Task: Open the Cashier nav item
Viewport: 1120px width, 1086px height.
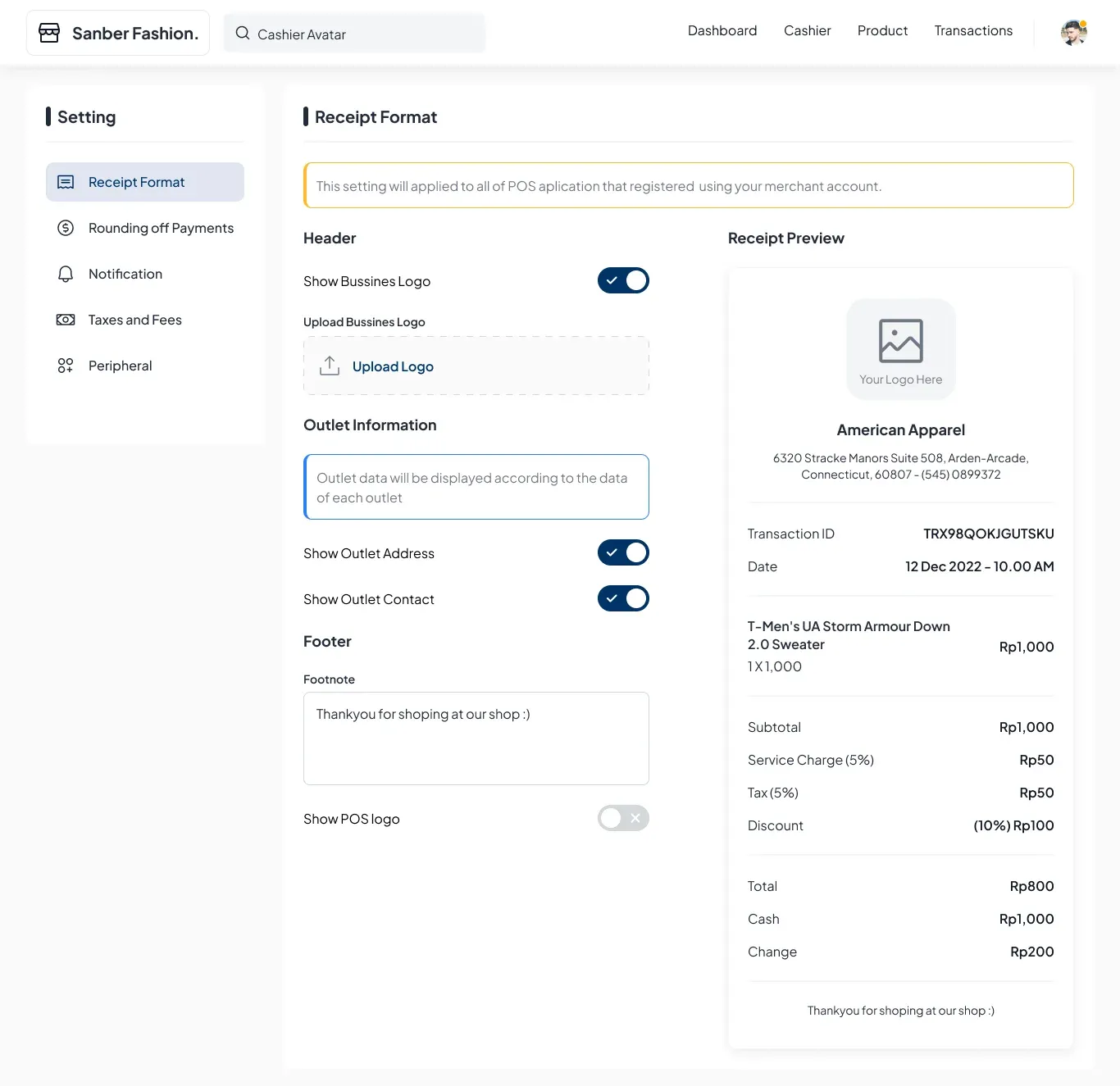Action: [808, 31]
